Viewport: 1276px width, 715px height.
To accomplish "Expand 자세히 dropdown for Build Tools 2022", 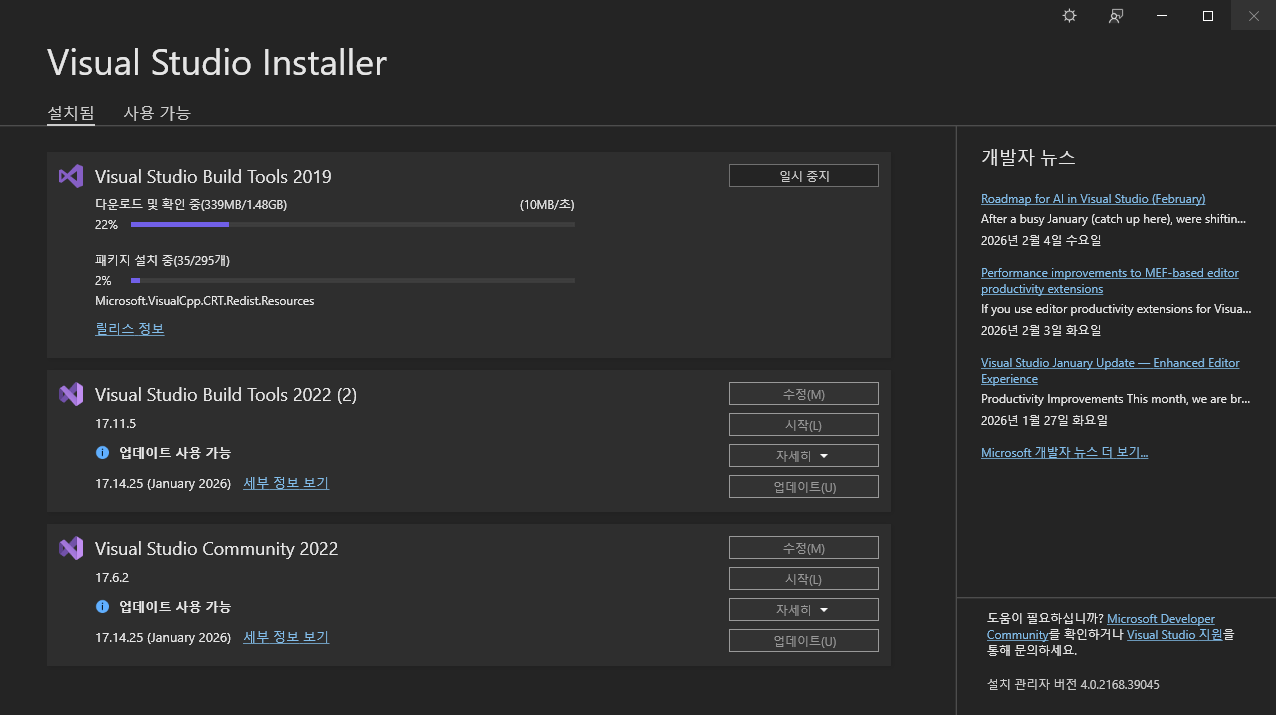I will pos(804,456).
